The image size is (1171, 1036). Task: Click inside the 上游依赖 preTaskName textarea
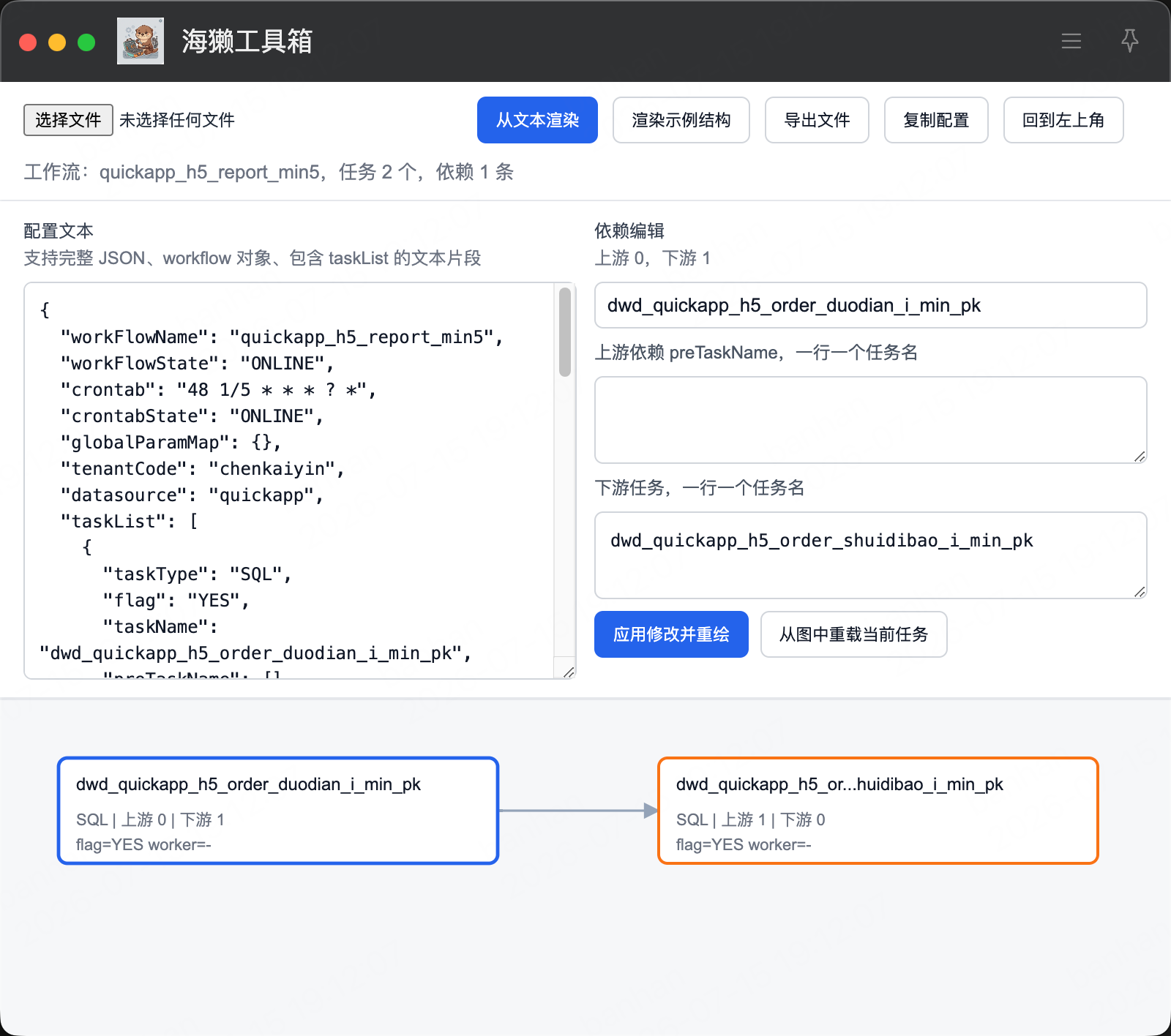point(870,420)
